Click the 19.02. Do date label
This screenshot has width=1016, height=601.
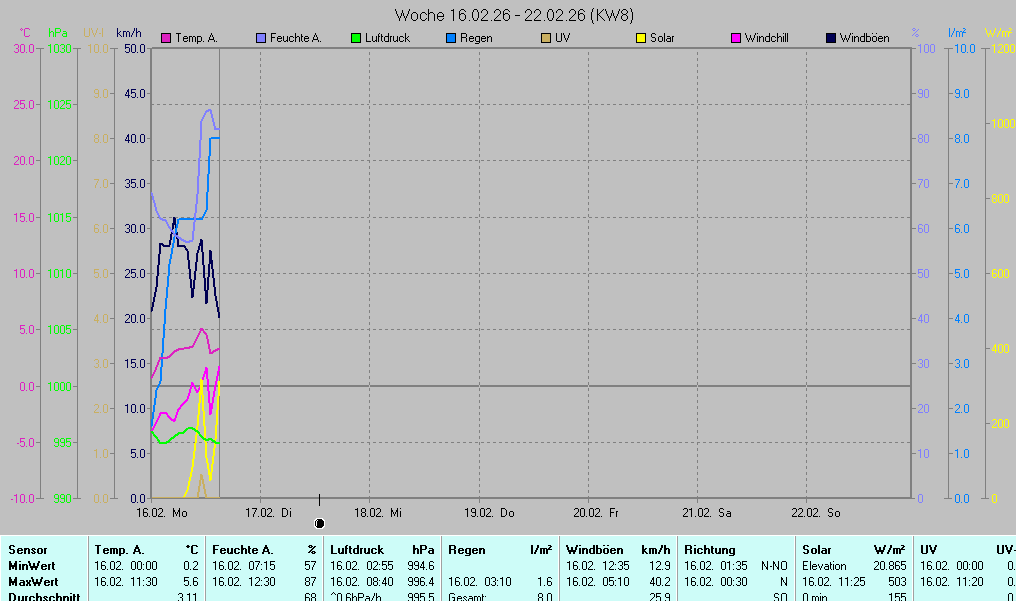(x=490, y=513)
